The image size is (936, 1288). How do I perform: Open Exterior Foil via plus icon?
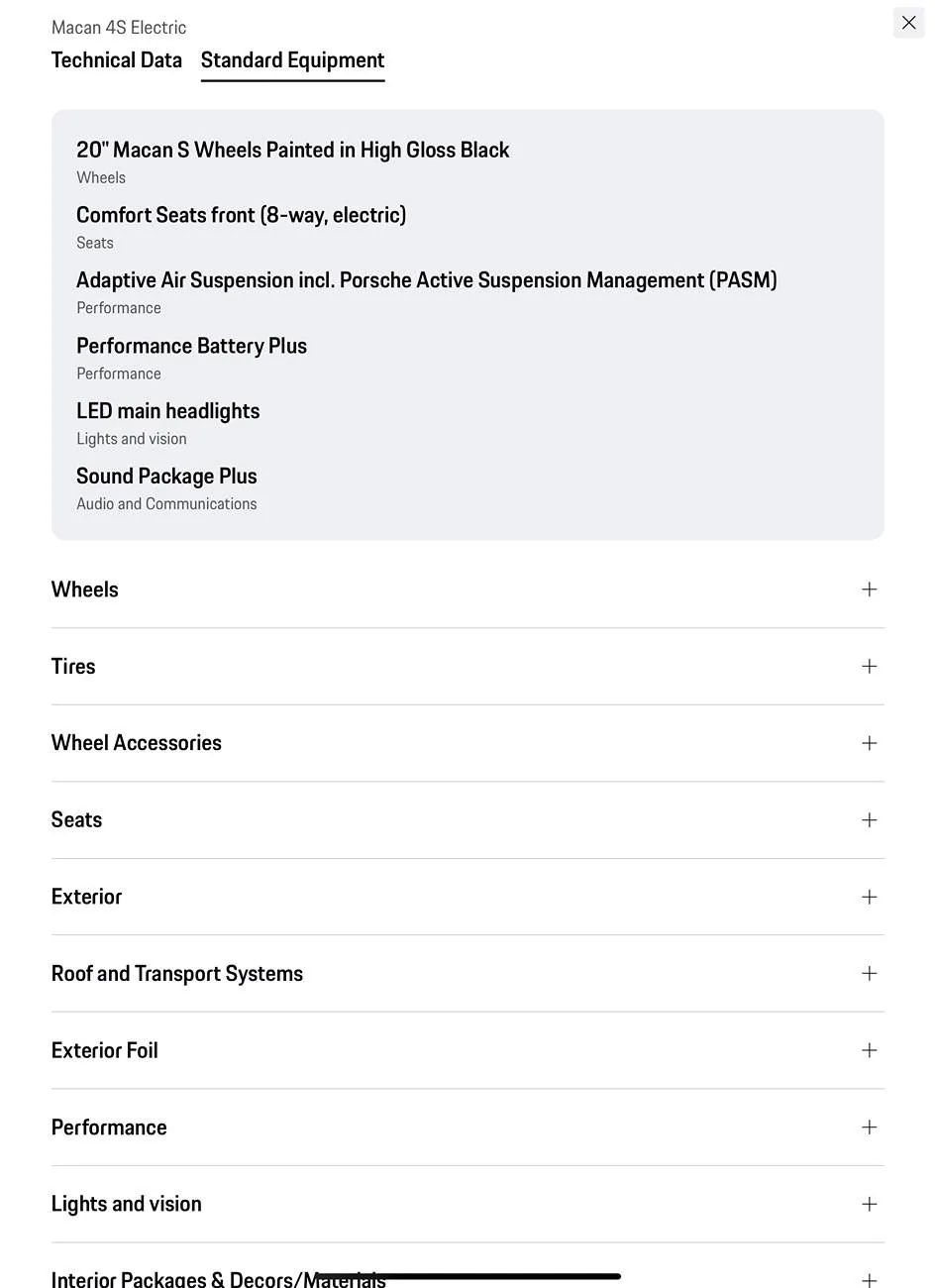pos(869,1050)
